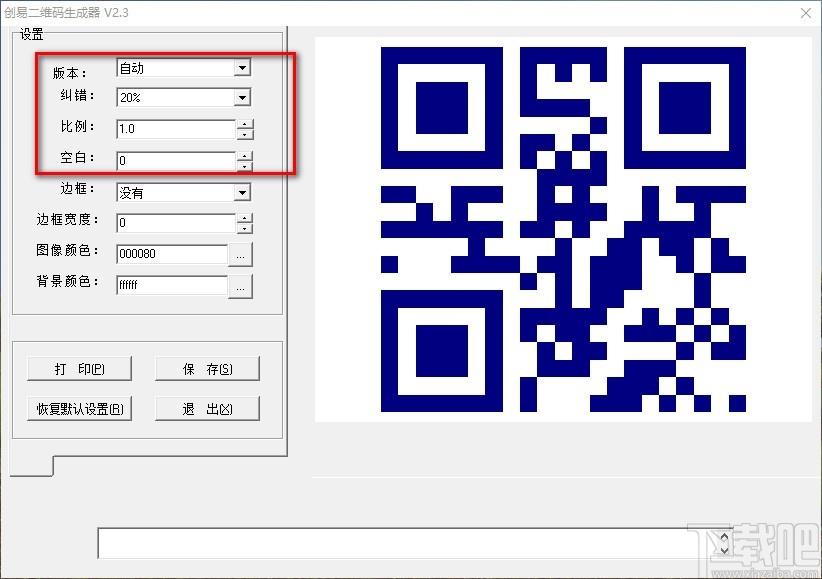822x579 pixels.
Task: Click the content text box at bottom
Action: pos(408,543)
